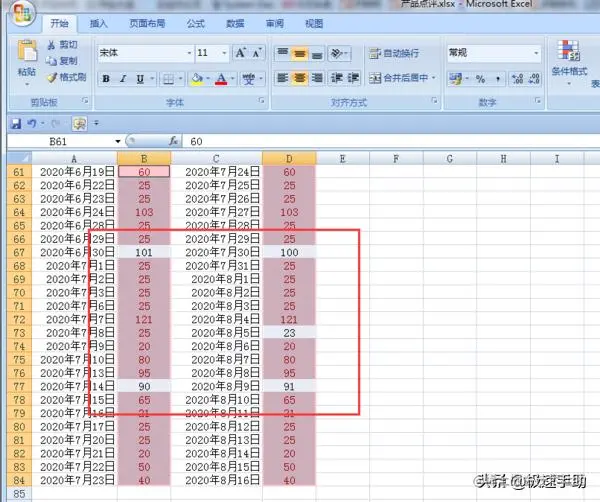Open the 审阅 Review tab

pyautogui.click(x=275, y=23)
